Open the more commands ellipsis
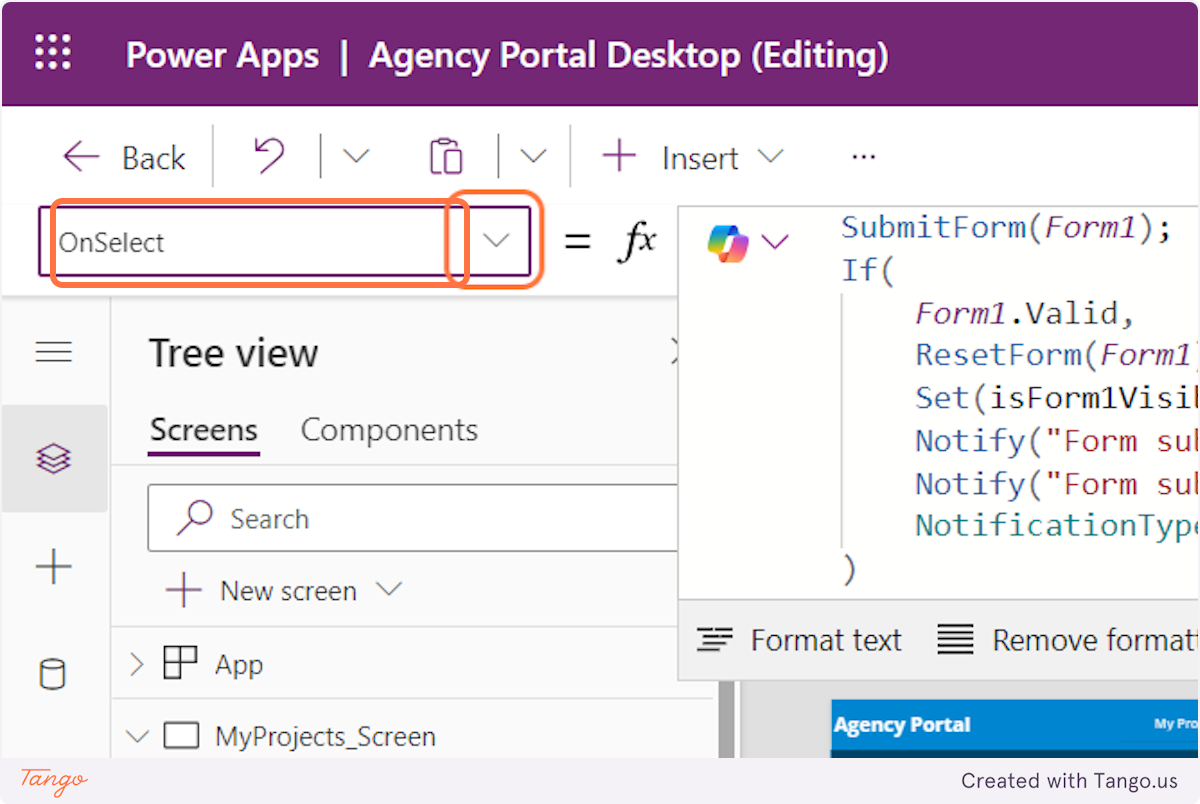Screen dimensions: 1200x804 point(864,157)
